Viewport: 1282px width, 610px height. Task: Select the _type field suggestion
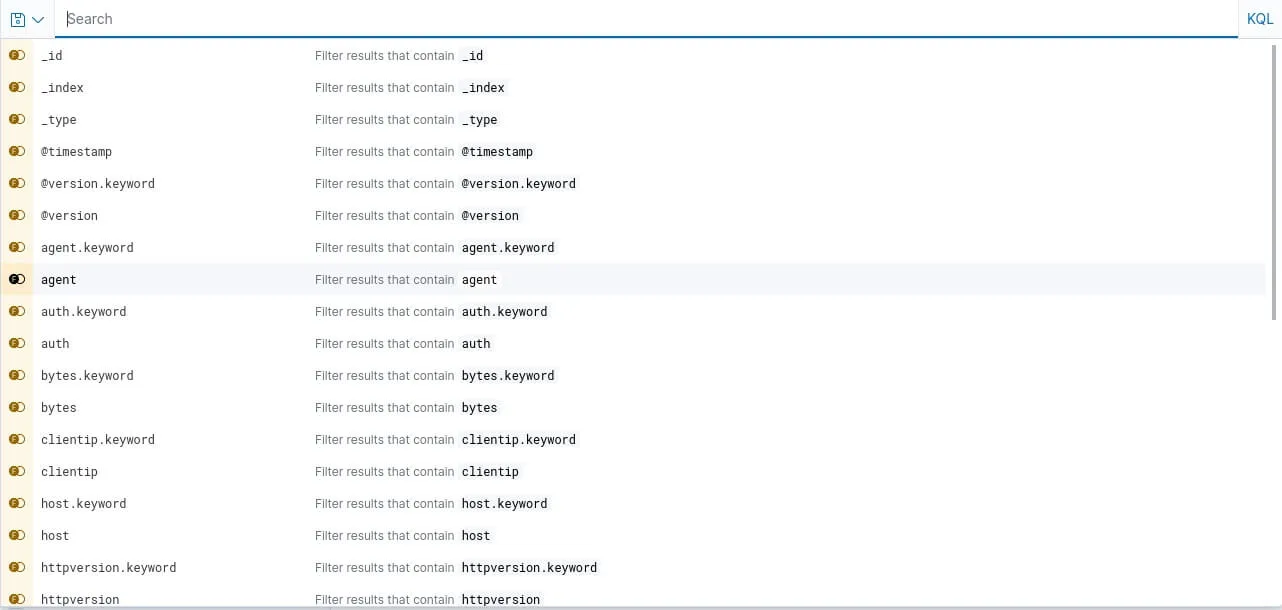[633, 120]
